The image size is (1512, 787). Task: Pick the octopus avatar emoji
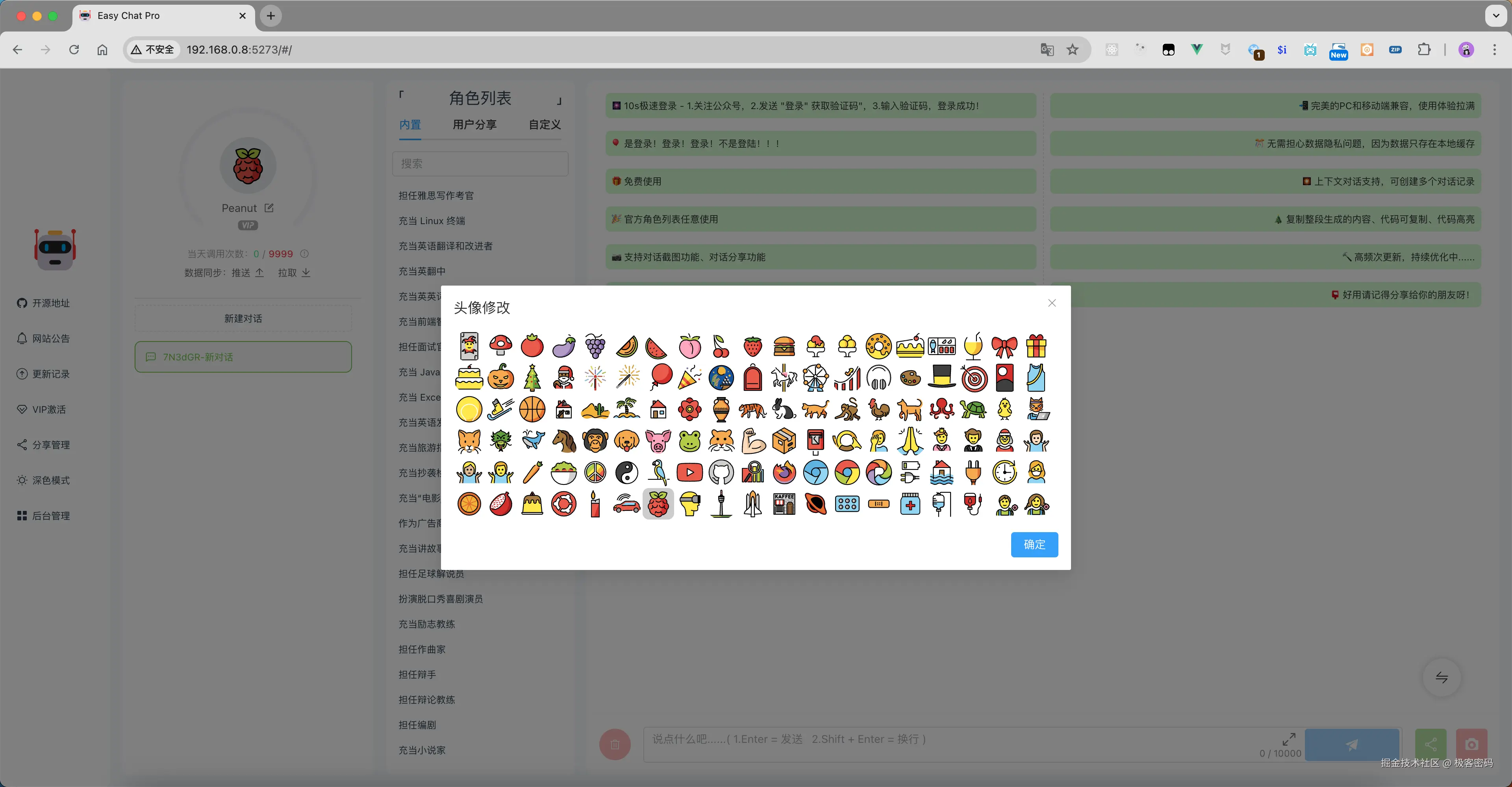[x=941, y=409]
